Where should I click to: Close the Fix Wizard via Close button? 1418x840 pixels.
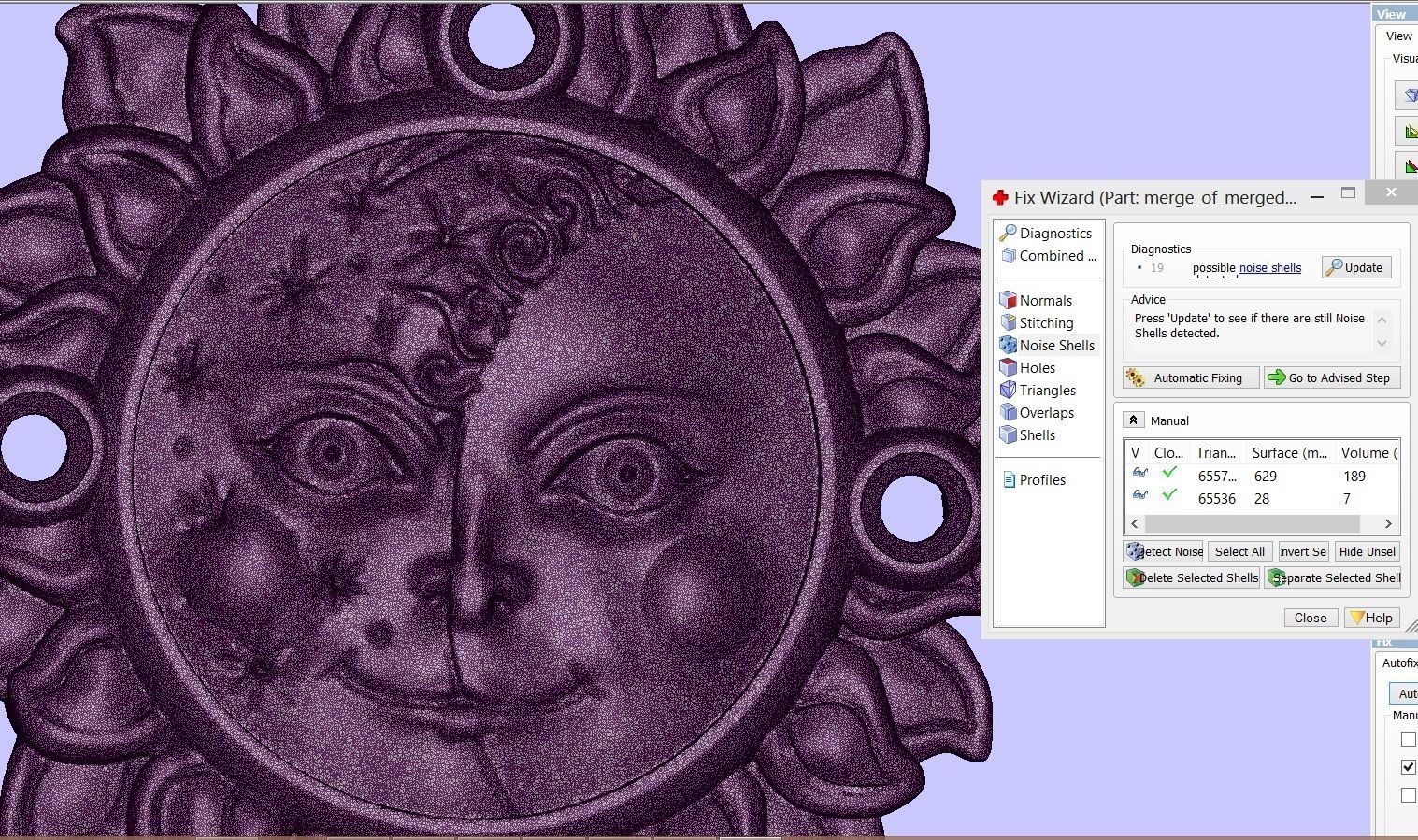point(1311,618)
